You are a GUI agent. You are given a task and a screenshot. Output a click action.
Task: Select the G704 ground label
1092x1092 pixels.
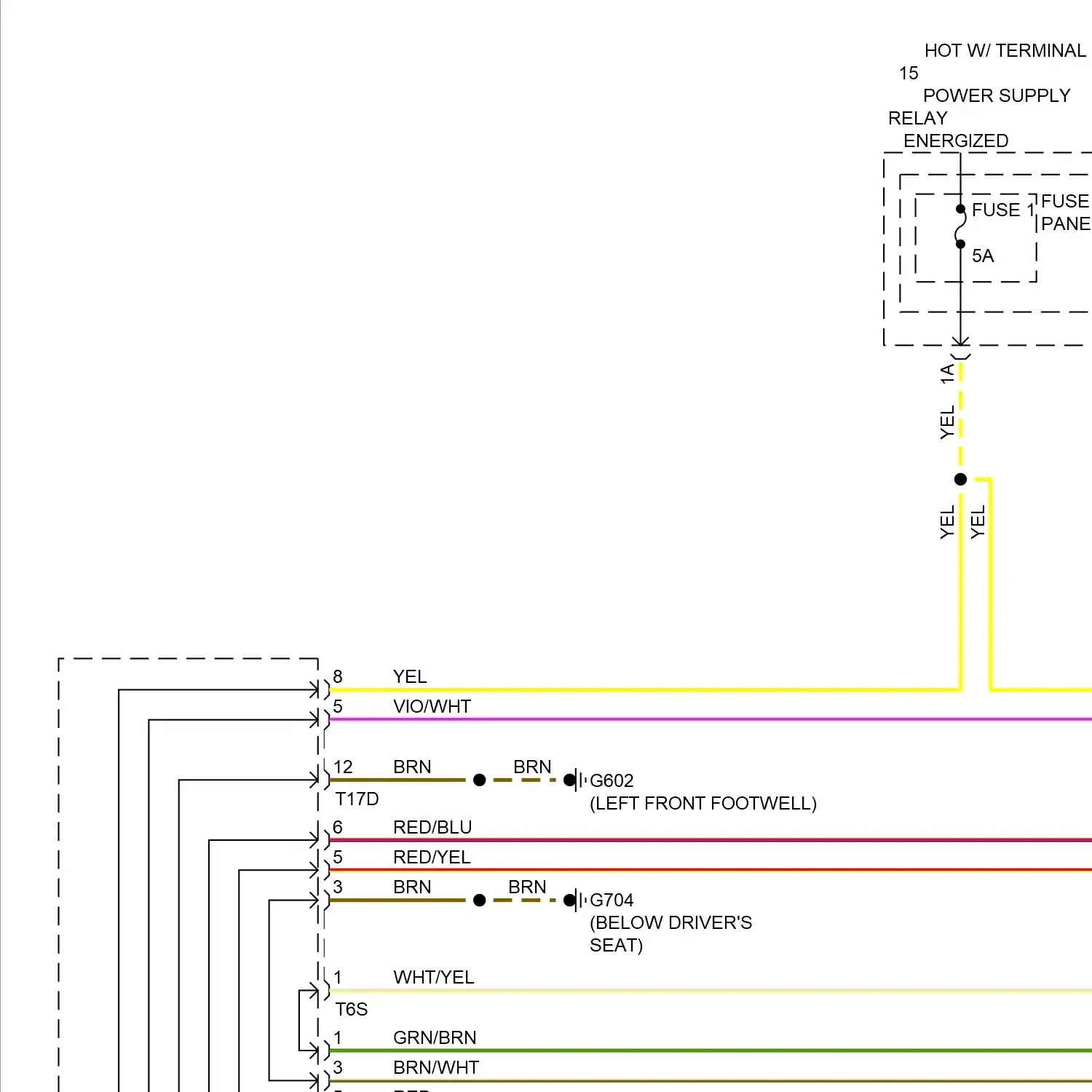[x=612, y=900]
